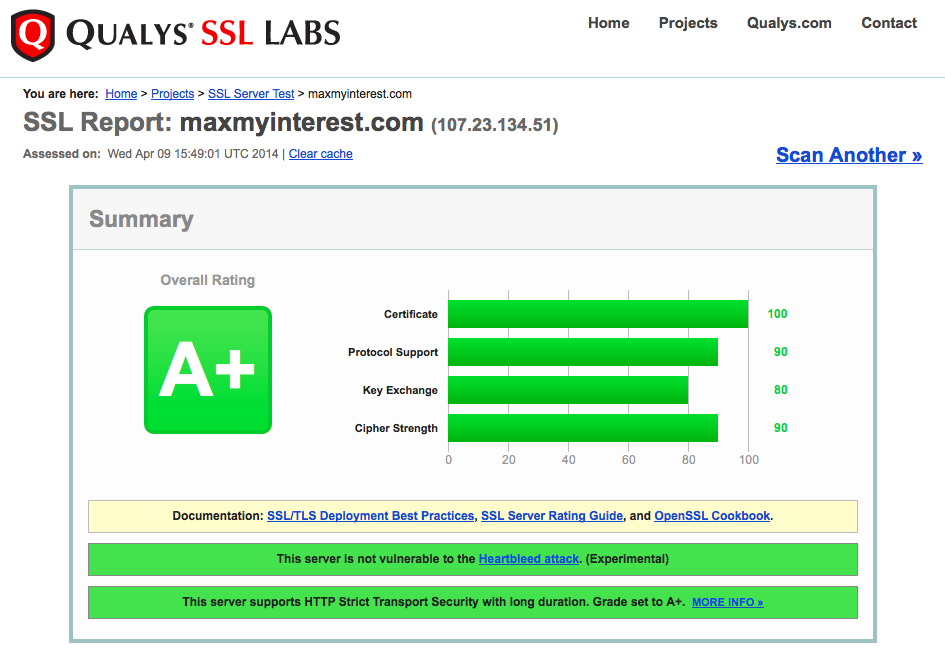945x654 pixels.
Task: Click the Cipher Strength score value 90
Action: point(780,428)
